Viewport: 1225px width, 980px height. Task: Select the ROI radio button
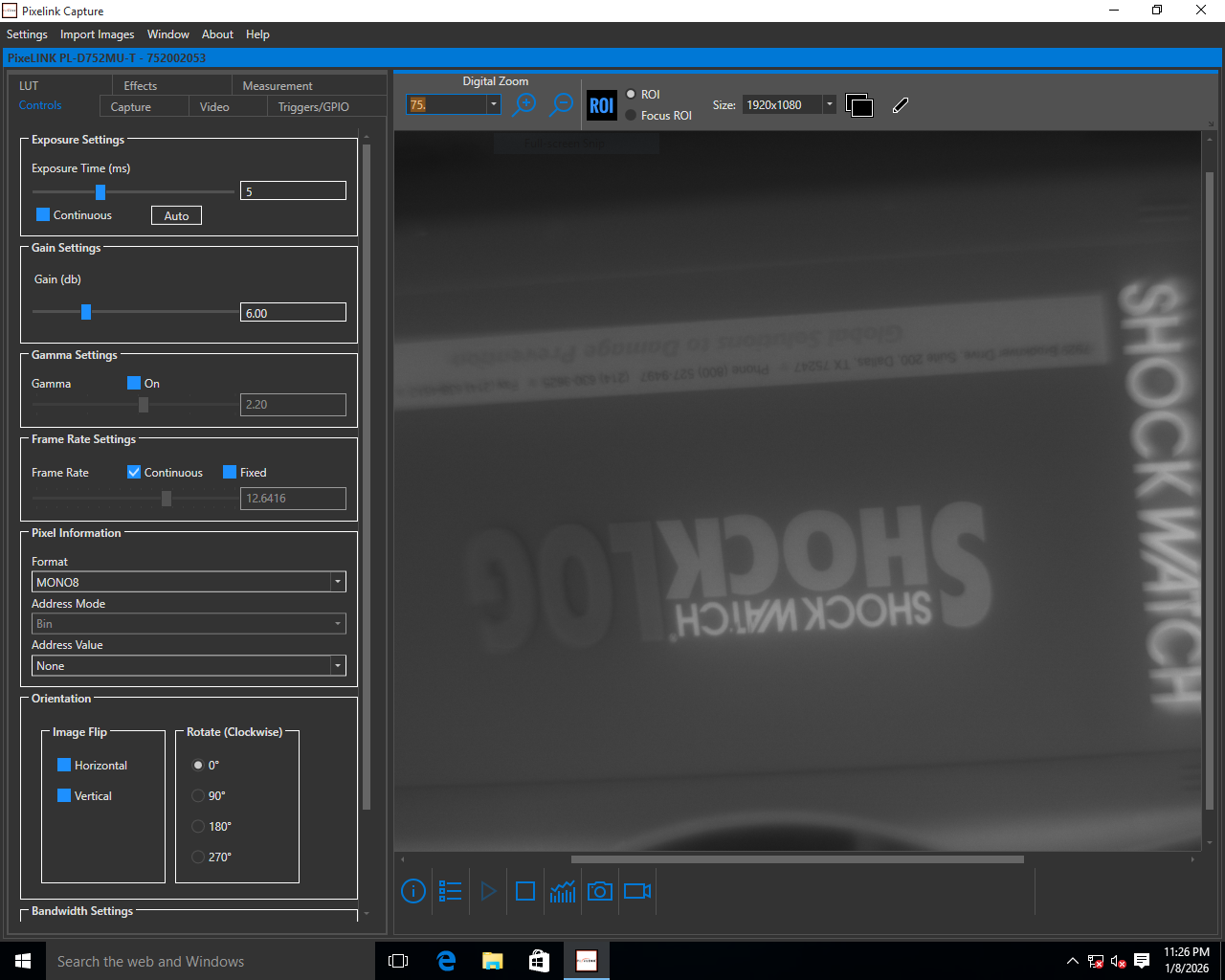[631, 94]
